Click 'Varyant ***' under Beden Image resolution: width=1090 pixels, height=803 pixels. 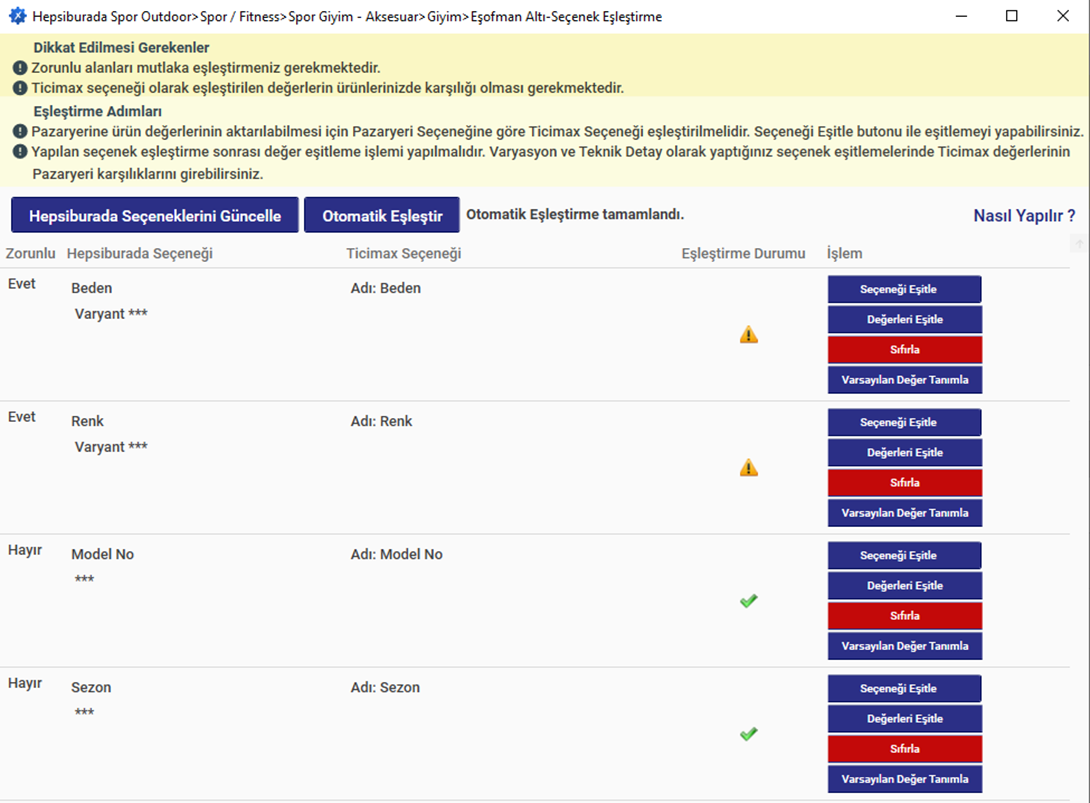pos(111,314)
